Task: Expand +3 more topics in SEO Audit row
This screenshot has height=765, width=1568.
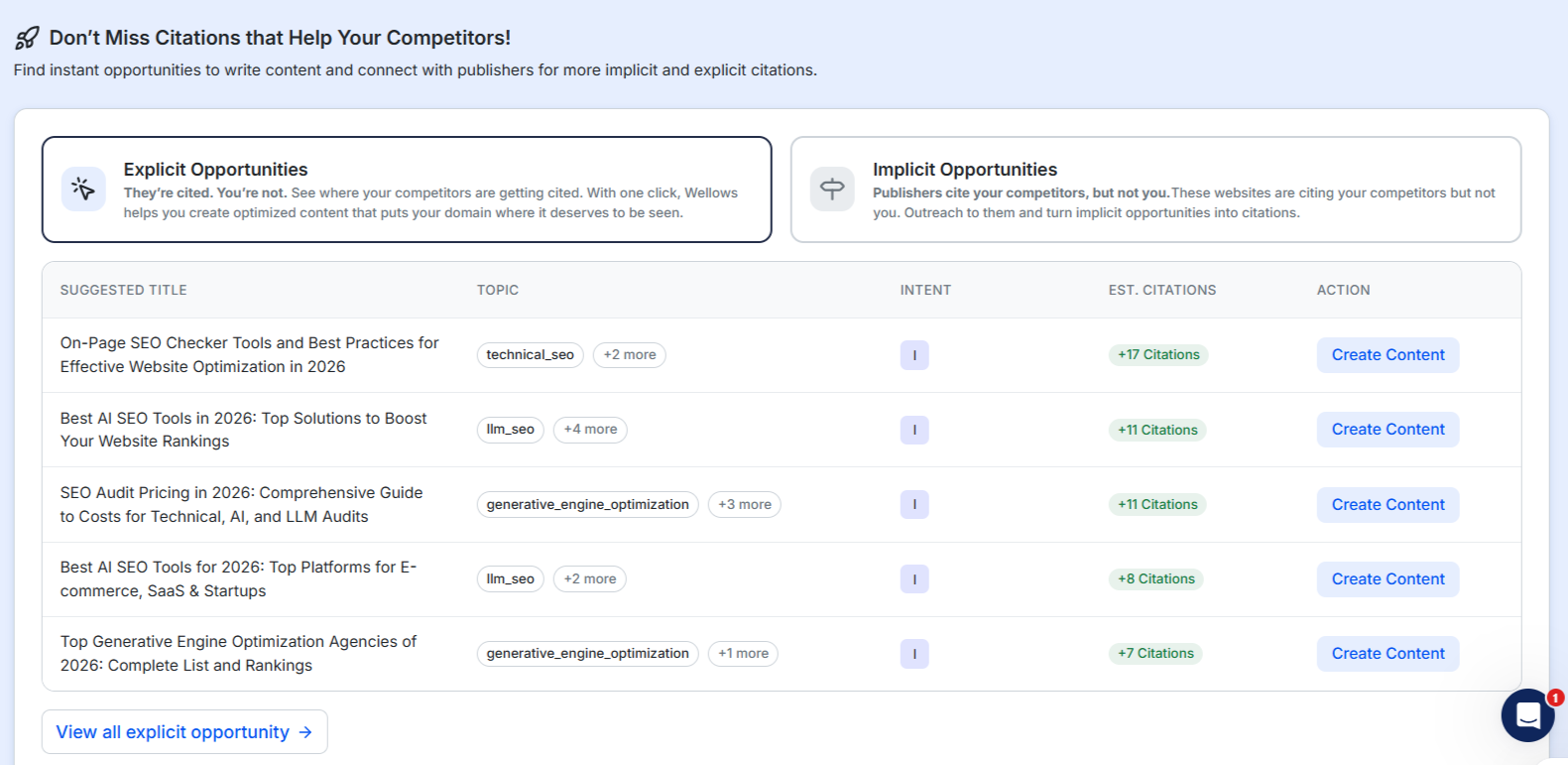Action: pos(744,505)
